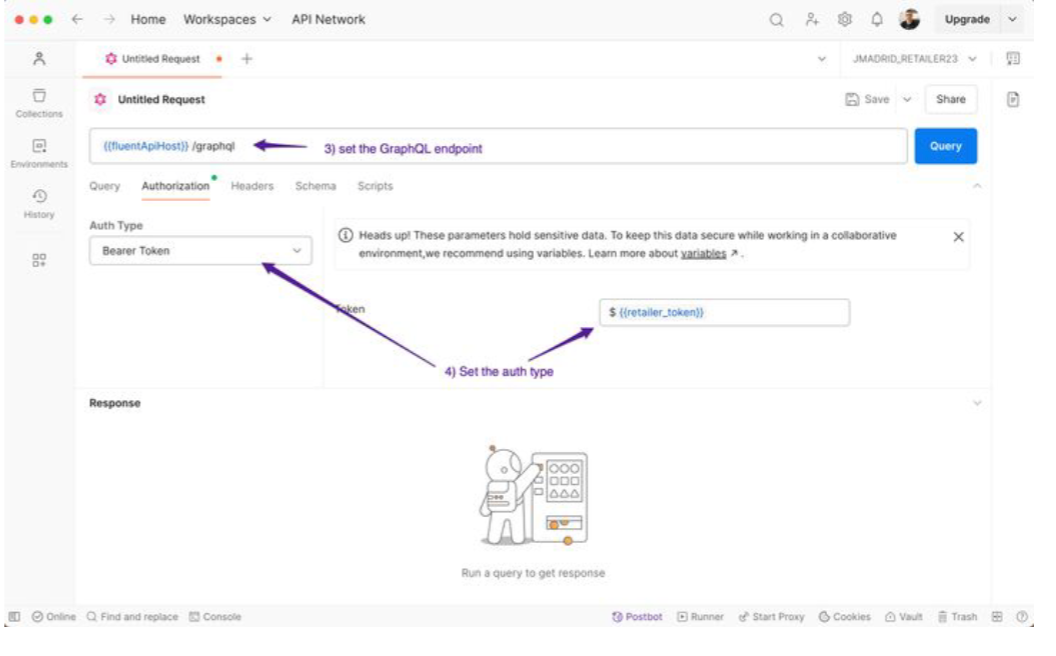Add a new request tab

[247, 59]
